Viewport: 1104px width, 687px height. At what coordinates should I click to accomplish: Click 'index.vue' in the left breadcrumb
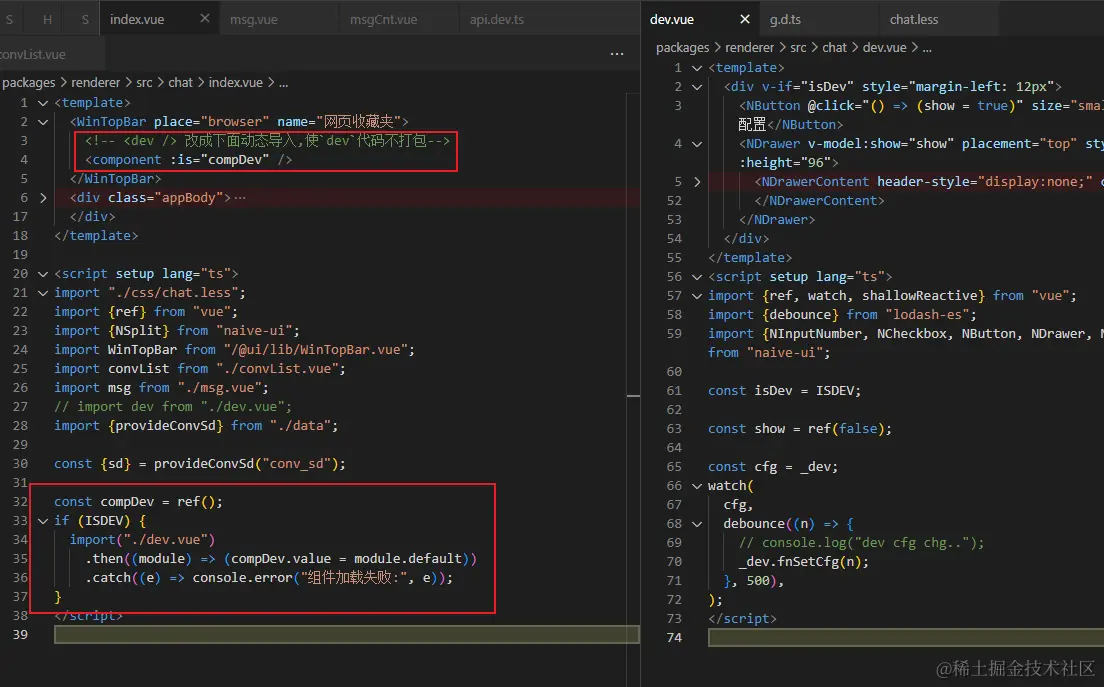(236, 82)
